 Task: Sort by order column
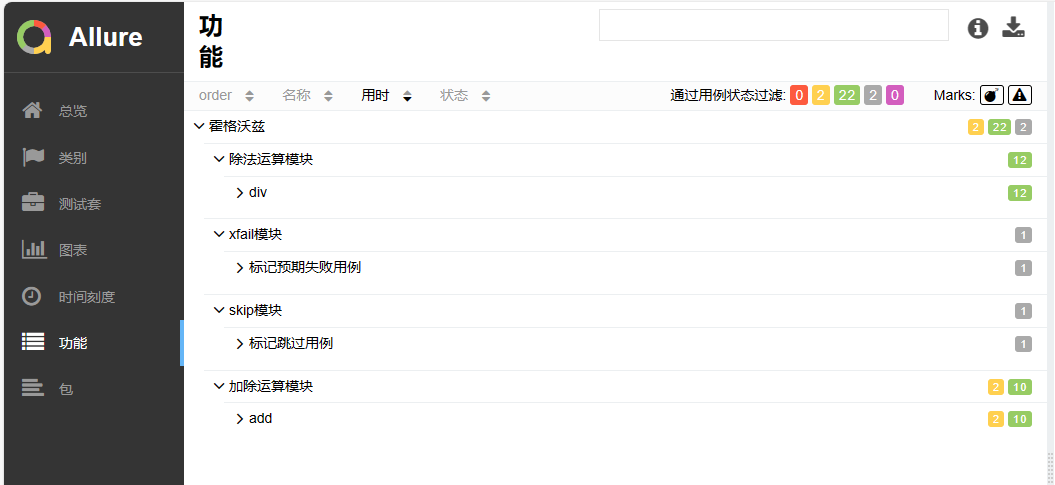click(x=226, y=96)
